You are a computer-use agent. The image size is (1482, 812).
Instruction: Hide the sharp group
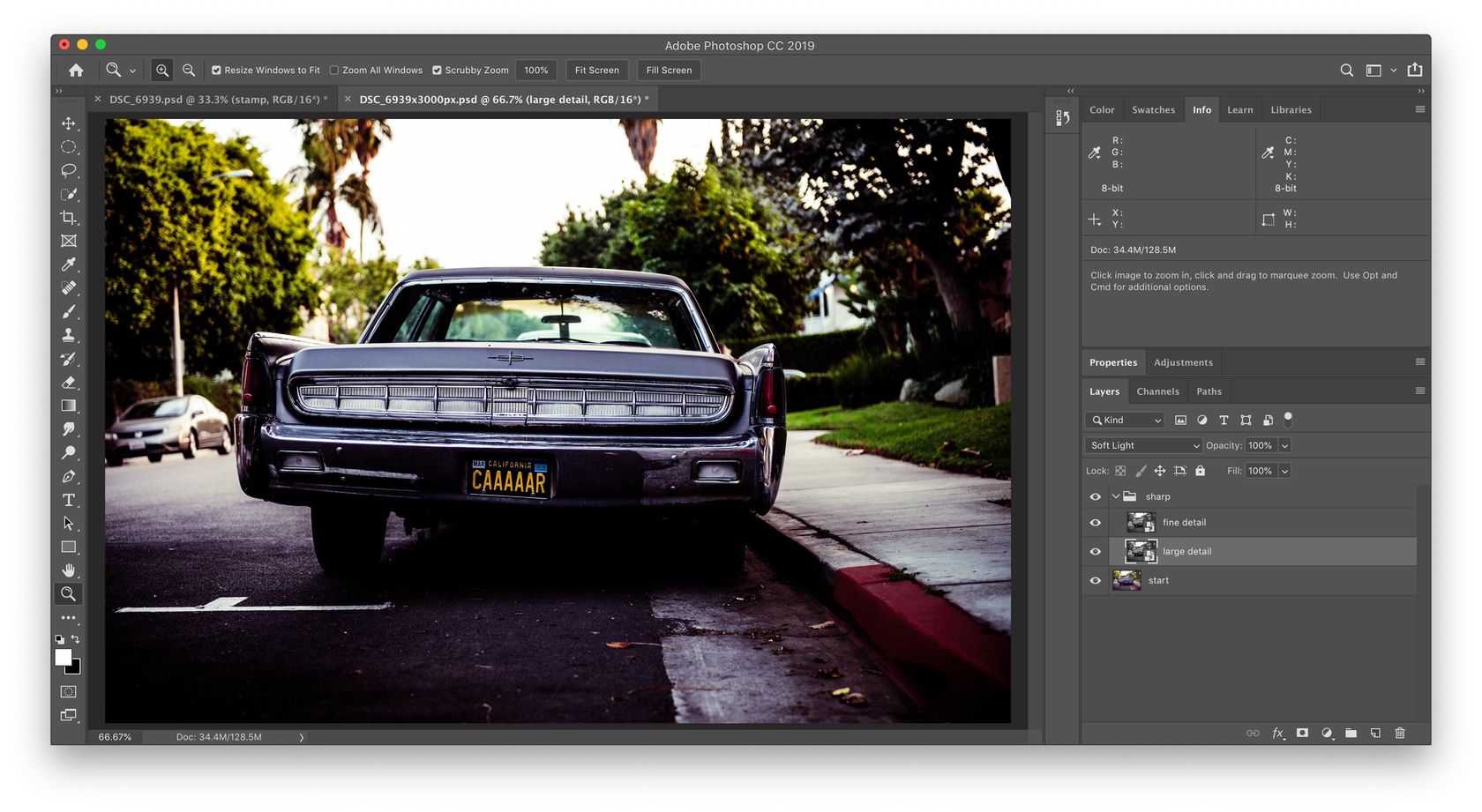tap(1096, 497)
